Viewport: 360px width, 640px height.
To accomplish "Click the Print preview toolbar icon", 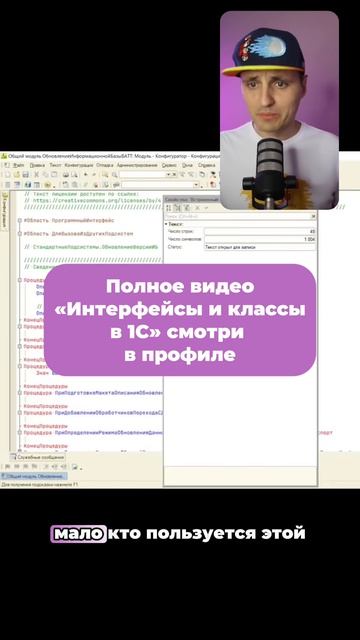I will tap(74, 175).
